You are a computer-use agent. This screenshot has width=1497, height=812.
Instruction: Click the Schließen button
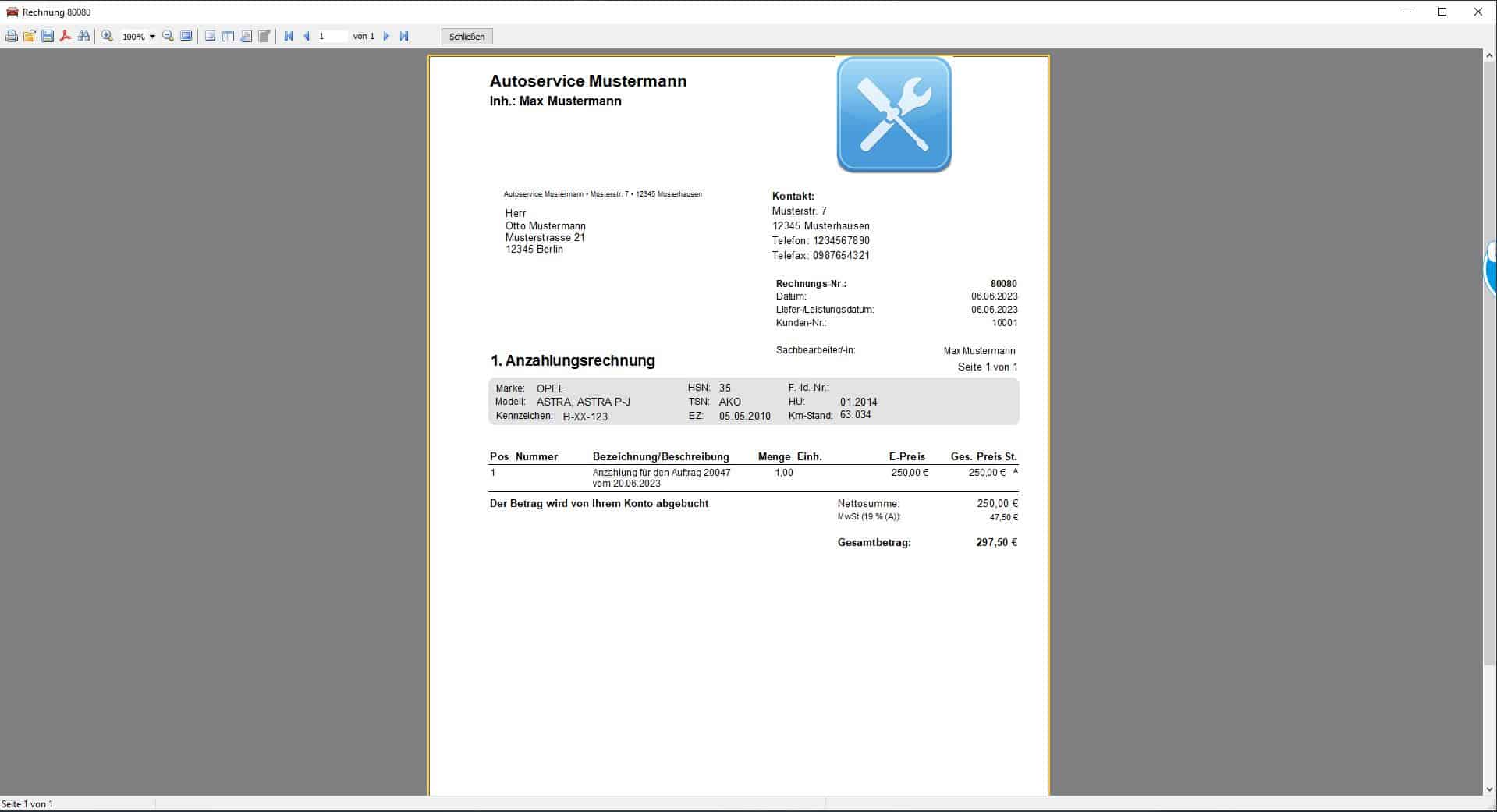coord(467,37)
